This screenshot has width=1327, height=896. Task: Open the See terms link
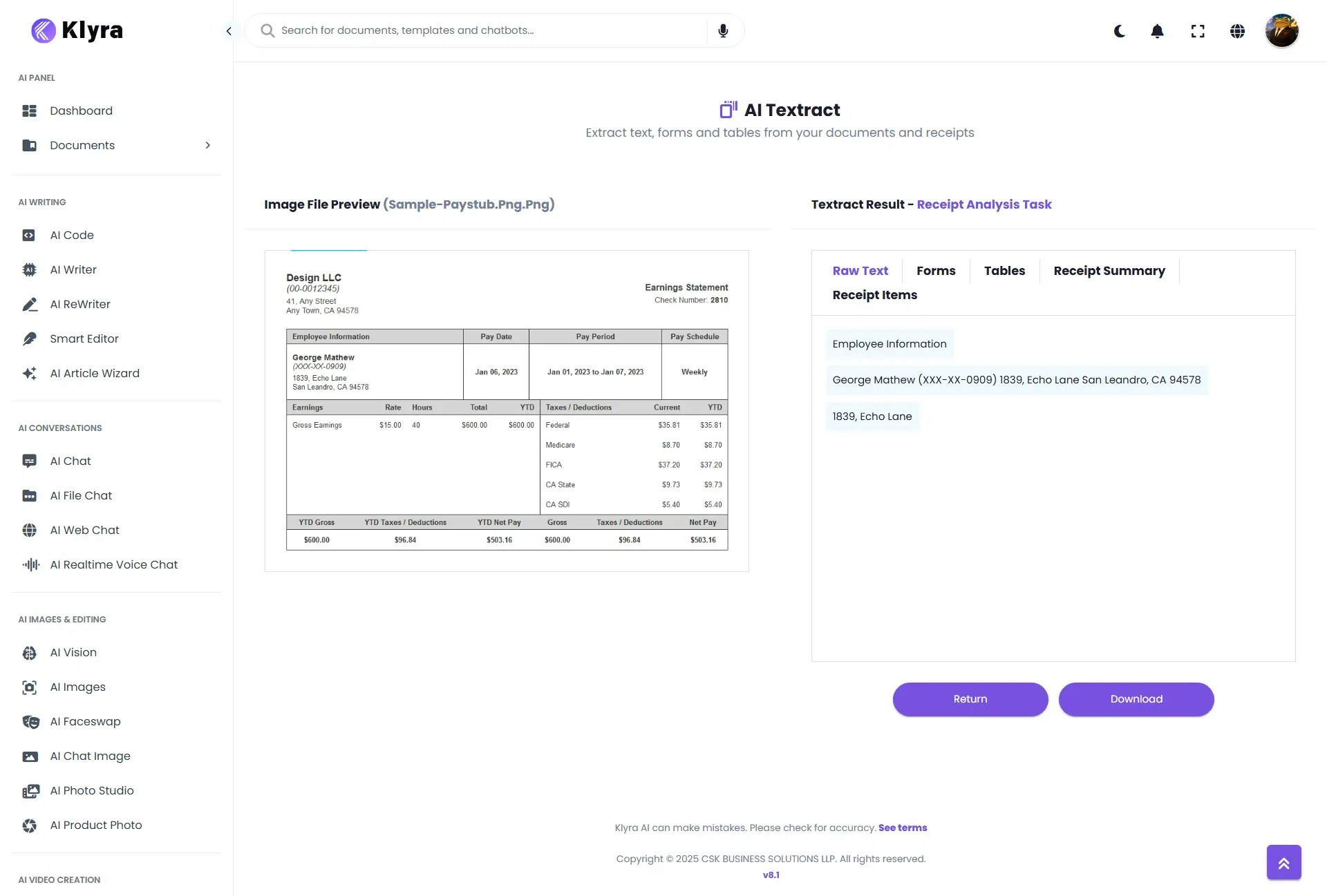point(903,828)
